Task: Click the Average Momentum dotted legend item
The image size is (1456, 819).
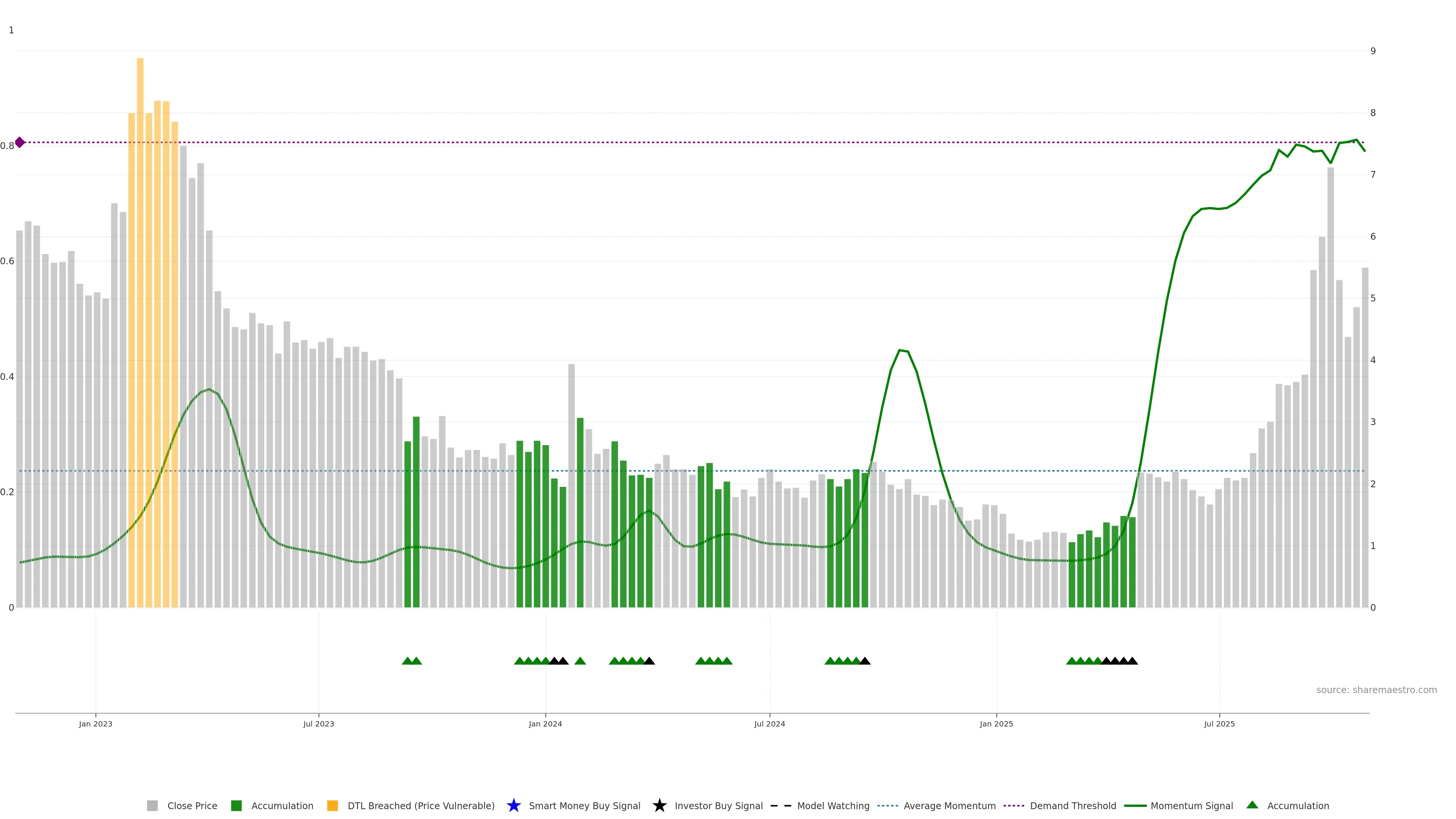Action: (x=887, y=805)
